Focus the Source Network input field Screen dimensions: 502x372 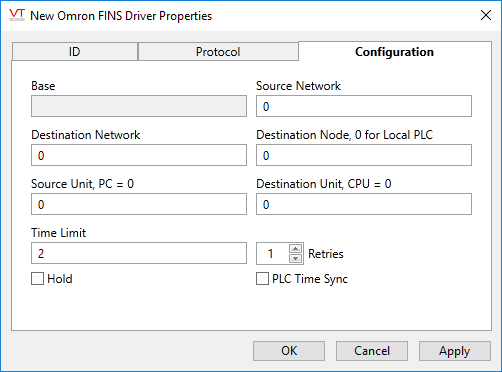[x=364, y=106]
